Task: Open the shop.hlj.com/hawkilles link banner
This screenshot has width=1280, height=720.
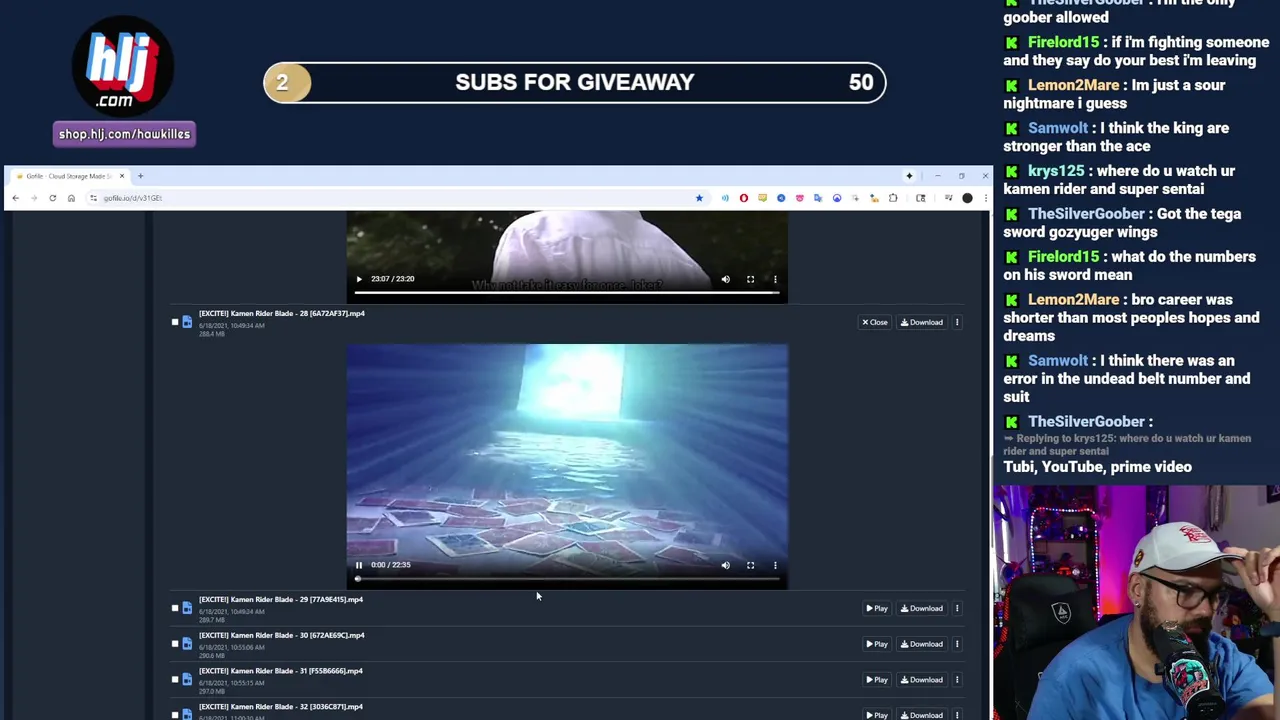Action: 124,134
